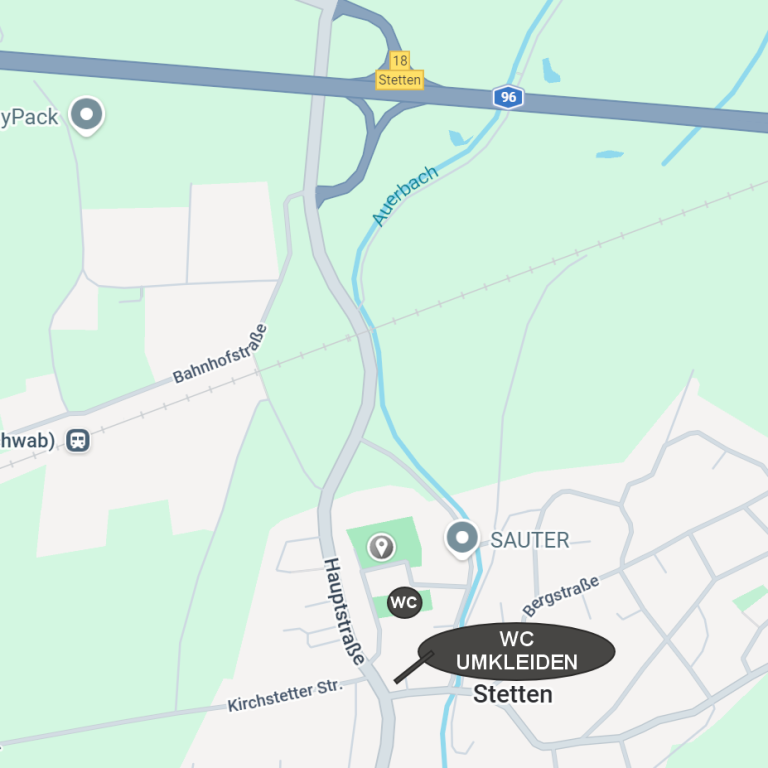Click the yellow exit 18 badge

[400, 60]
